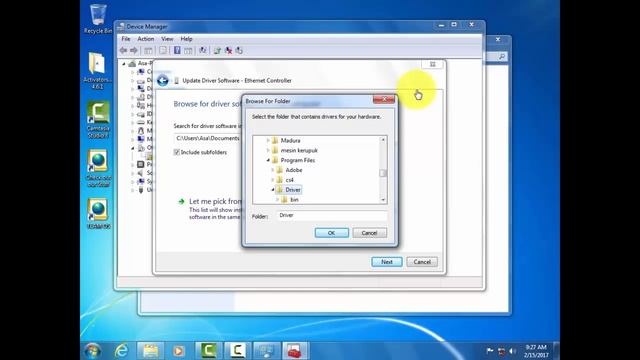The width and height of the screenshot is (640, 360).
Task: Click the search magnifier in the background window
Action: (x=502, y=57)
